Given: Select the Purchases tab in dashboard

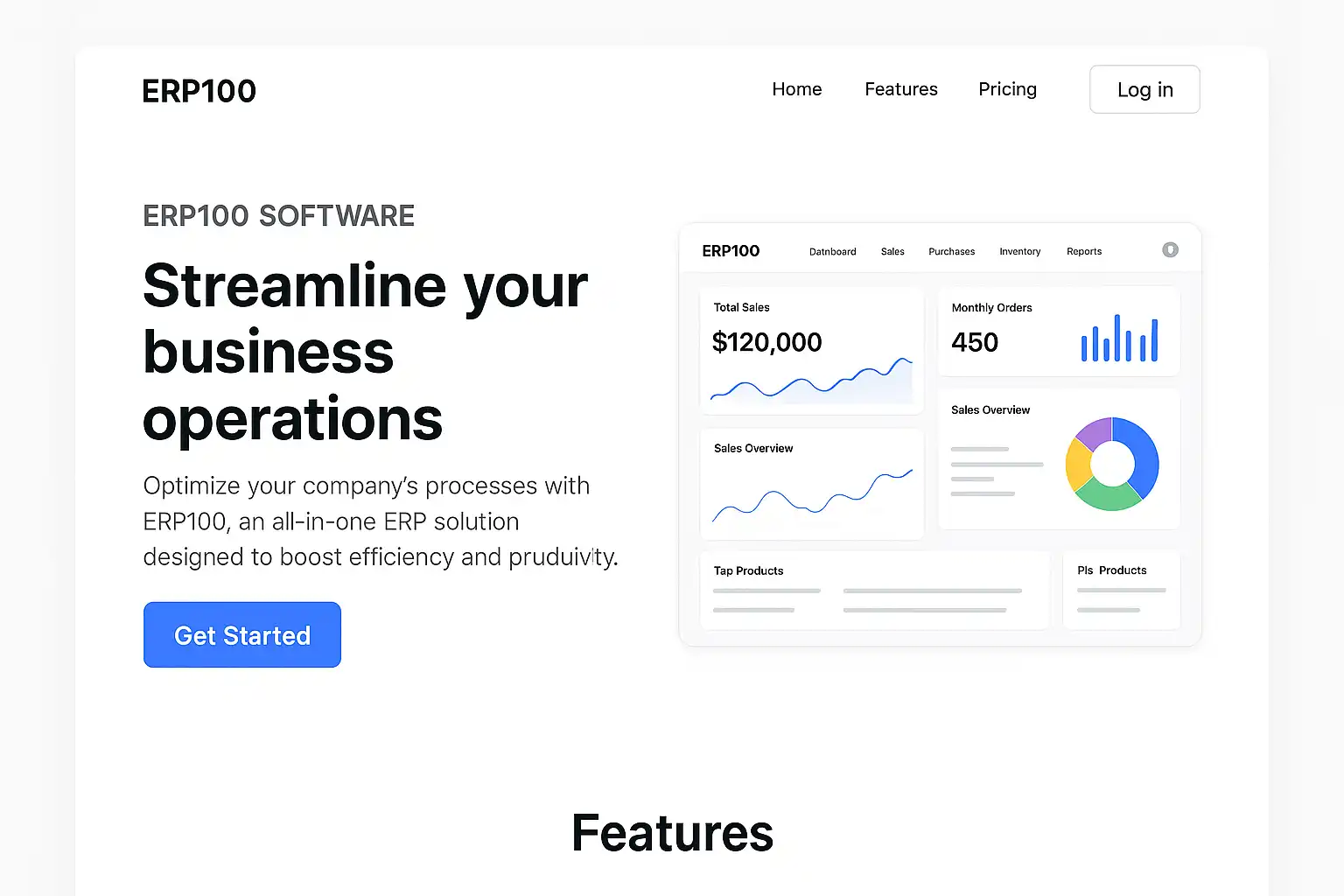Looking at the screenshot, I should coord(952,252).
